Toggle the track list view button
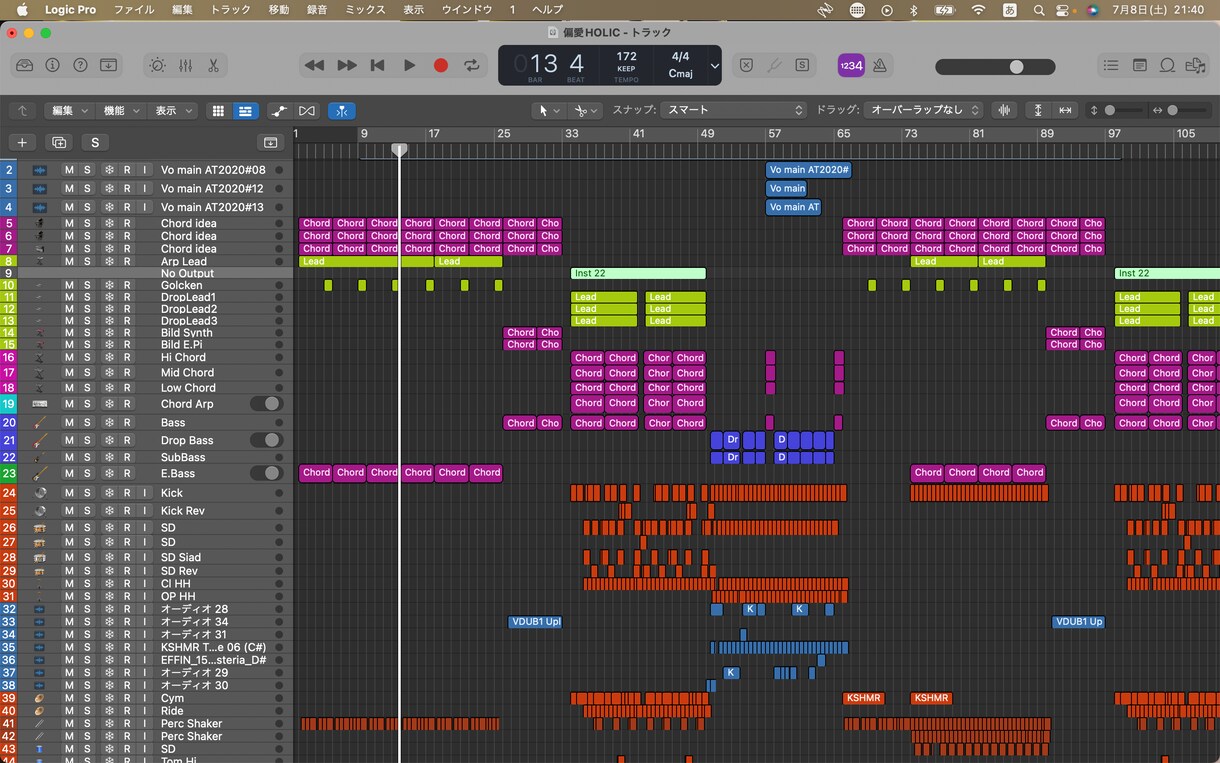The height and width of the screenshot is (763, 1220). pyautogui.click(x=245, y=110)
